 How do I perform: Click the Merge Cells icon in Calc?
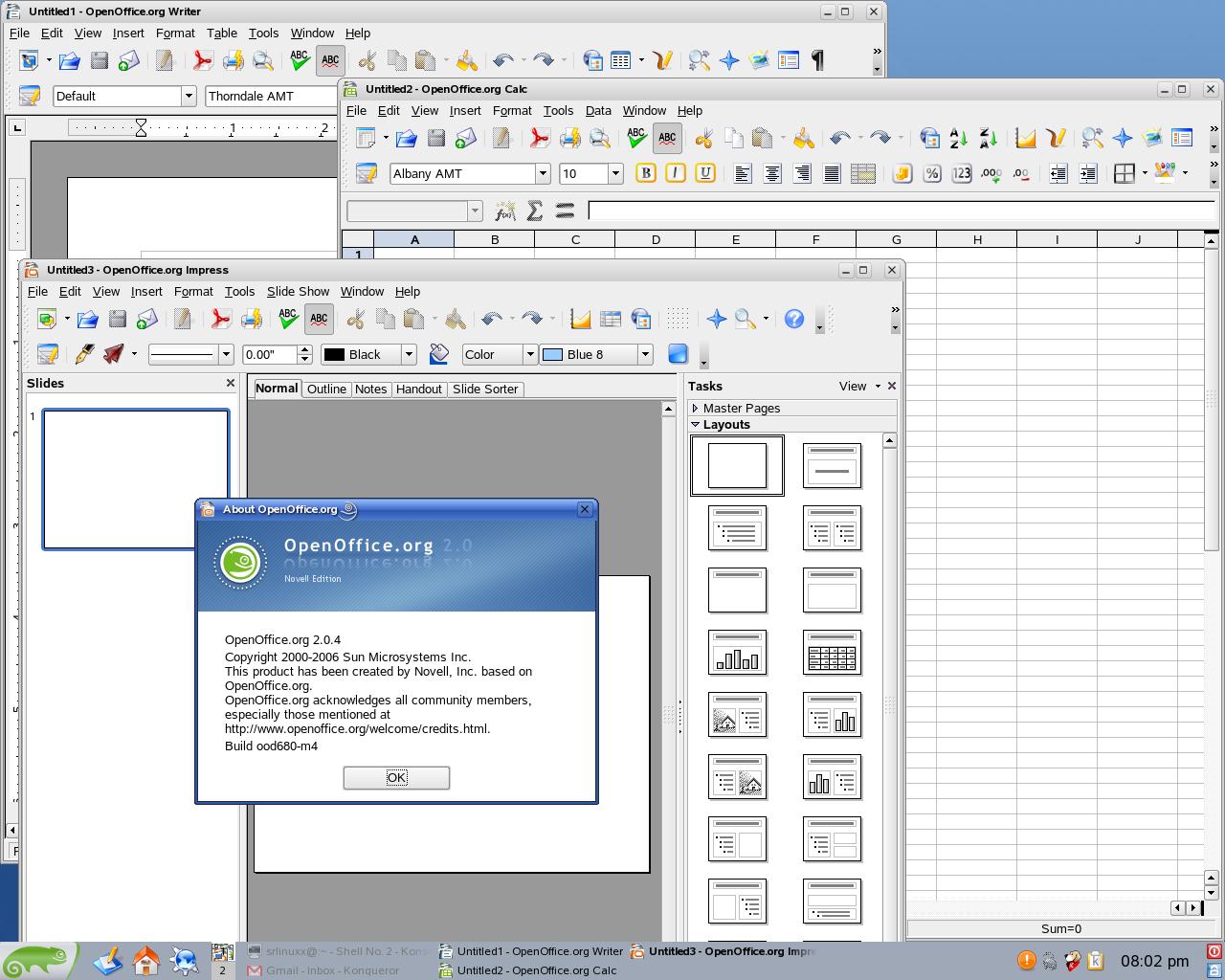point(862,173)
